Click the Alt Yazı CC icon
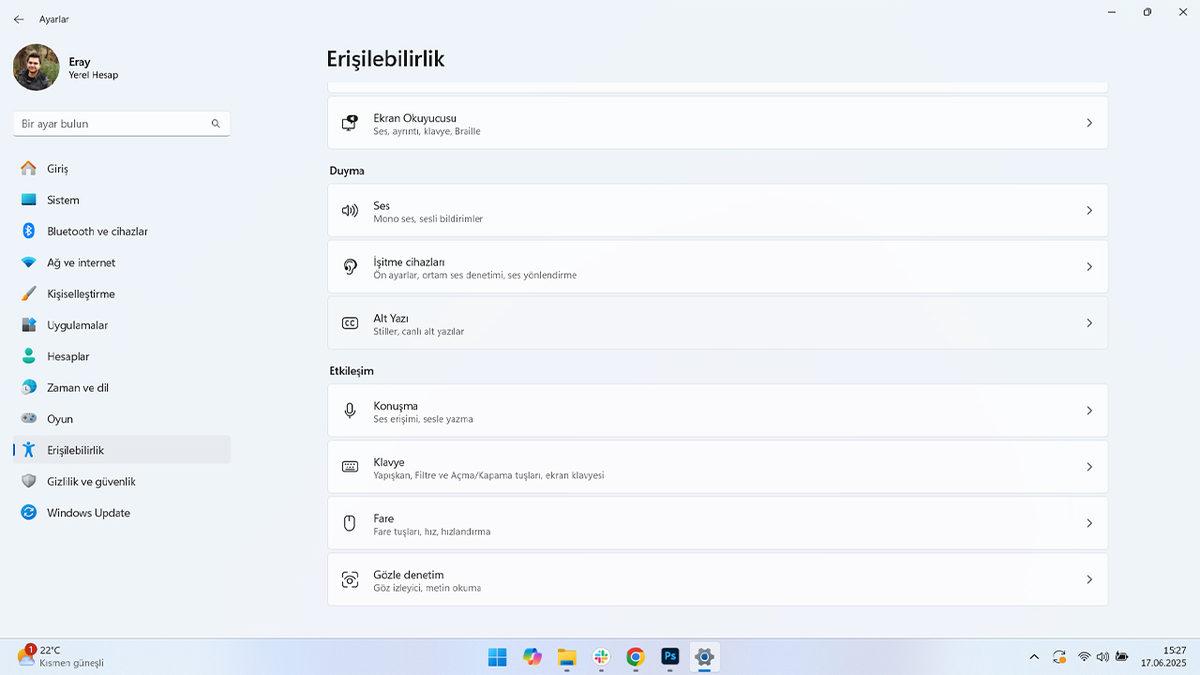 tap(350, 323)
